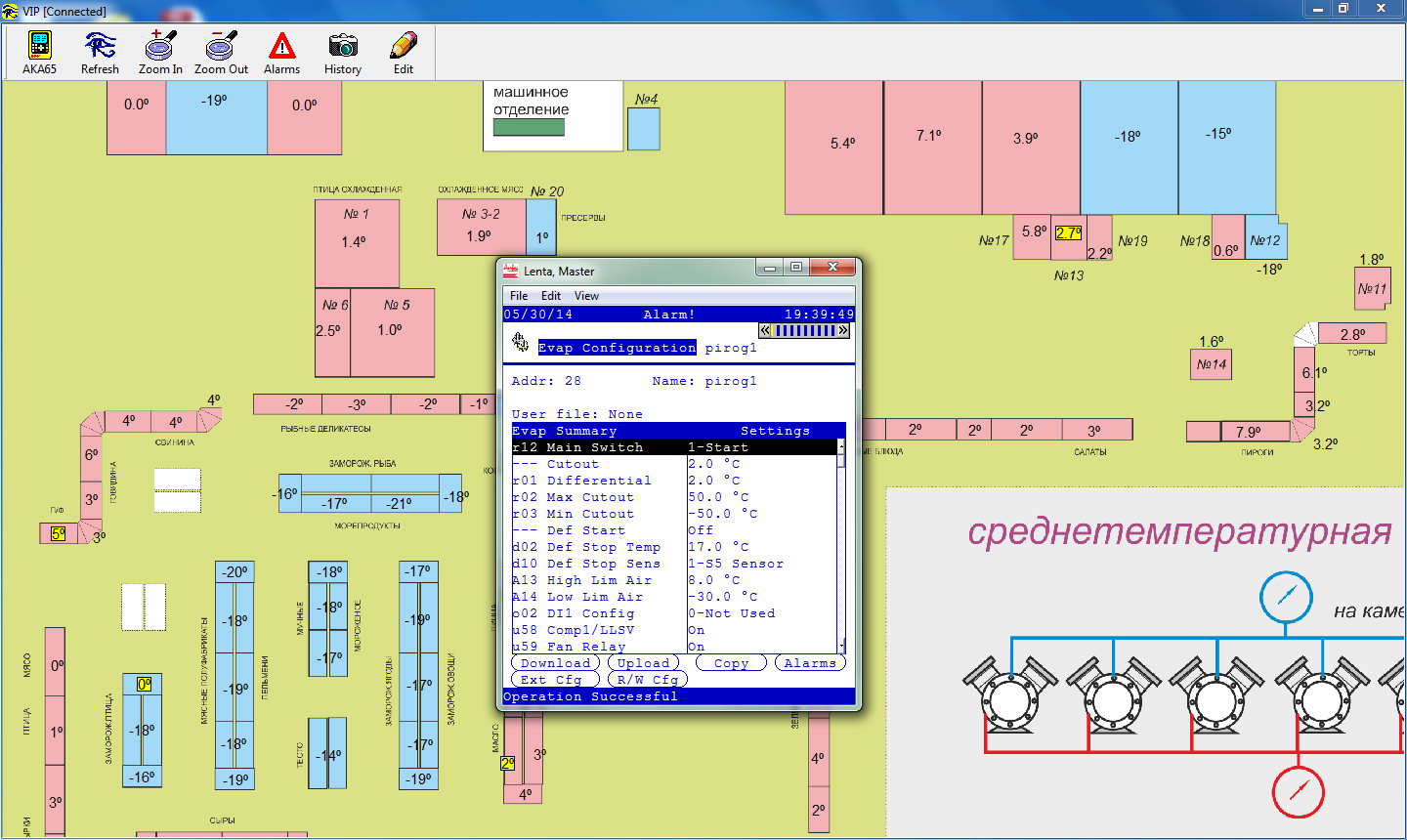Viewport: 1407px width, 840px height.
Task: Click the yellow 0° indicator in ЗАМОРОЖ.ПТИЦА
Action: click(144, 684)
